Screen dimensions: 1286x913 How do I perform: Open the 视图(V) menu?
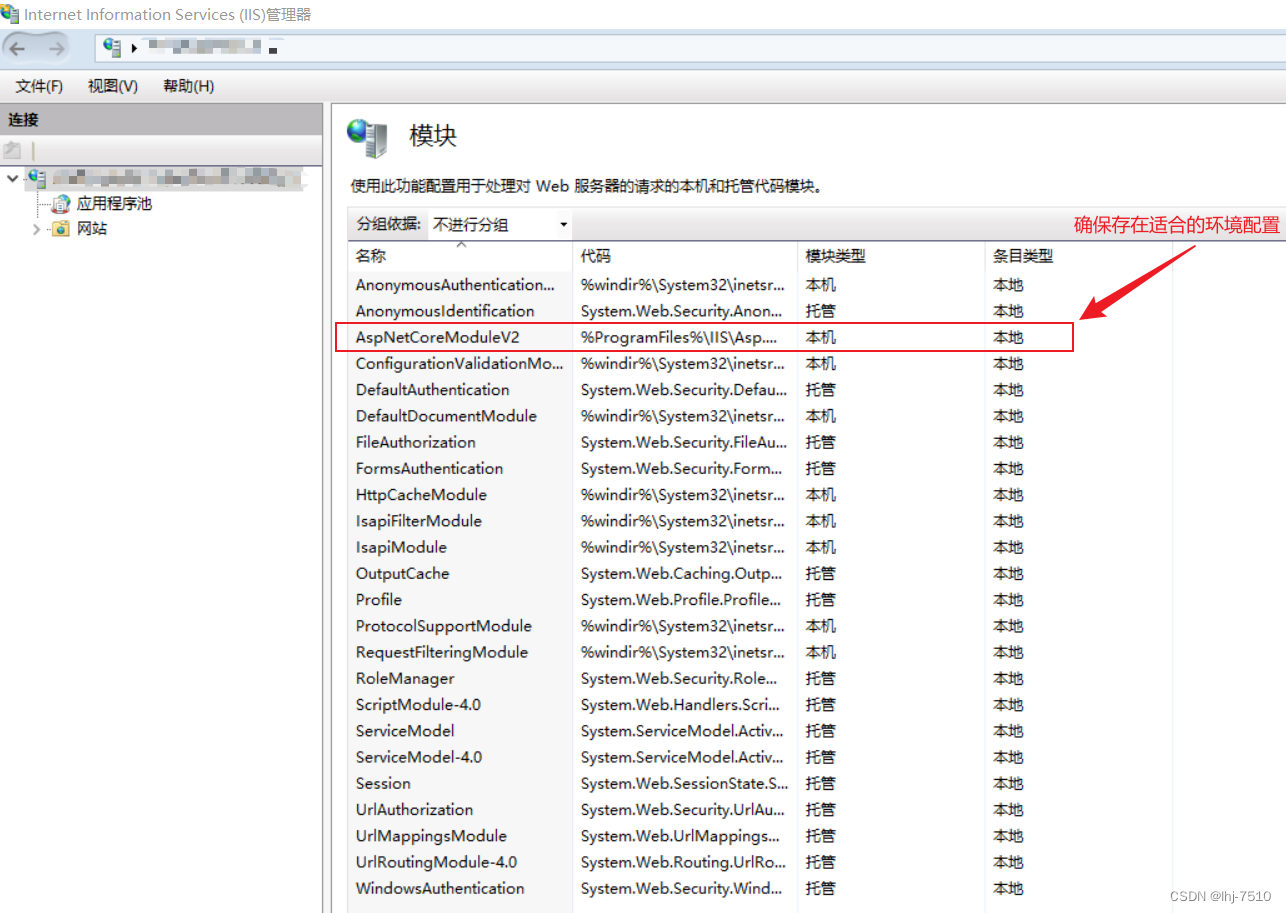click(111, 86)
